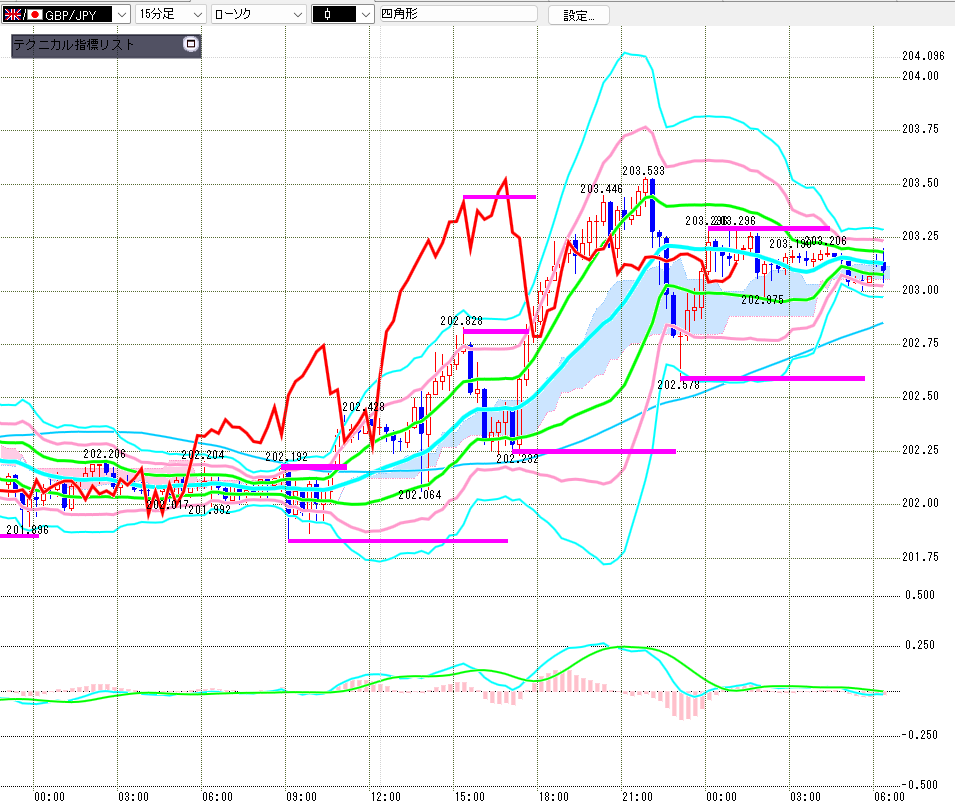
Task: Select the magenta line below 202.578
Action: [772, 378]
